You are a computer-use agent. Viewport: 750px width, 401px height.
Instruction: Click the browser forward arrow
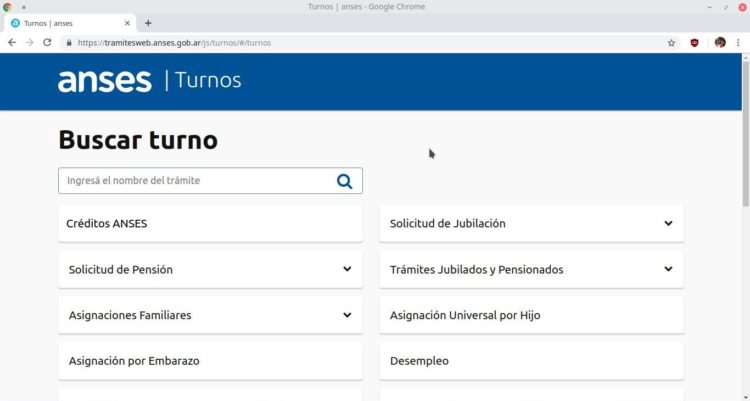(x=30, y=43)
